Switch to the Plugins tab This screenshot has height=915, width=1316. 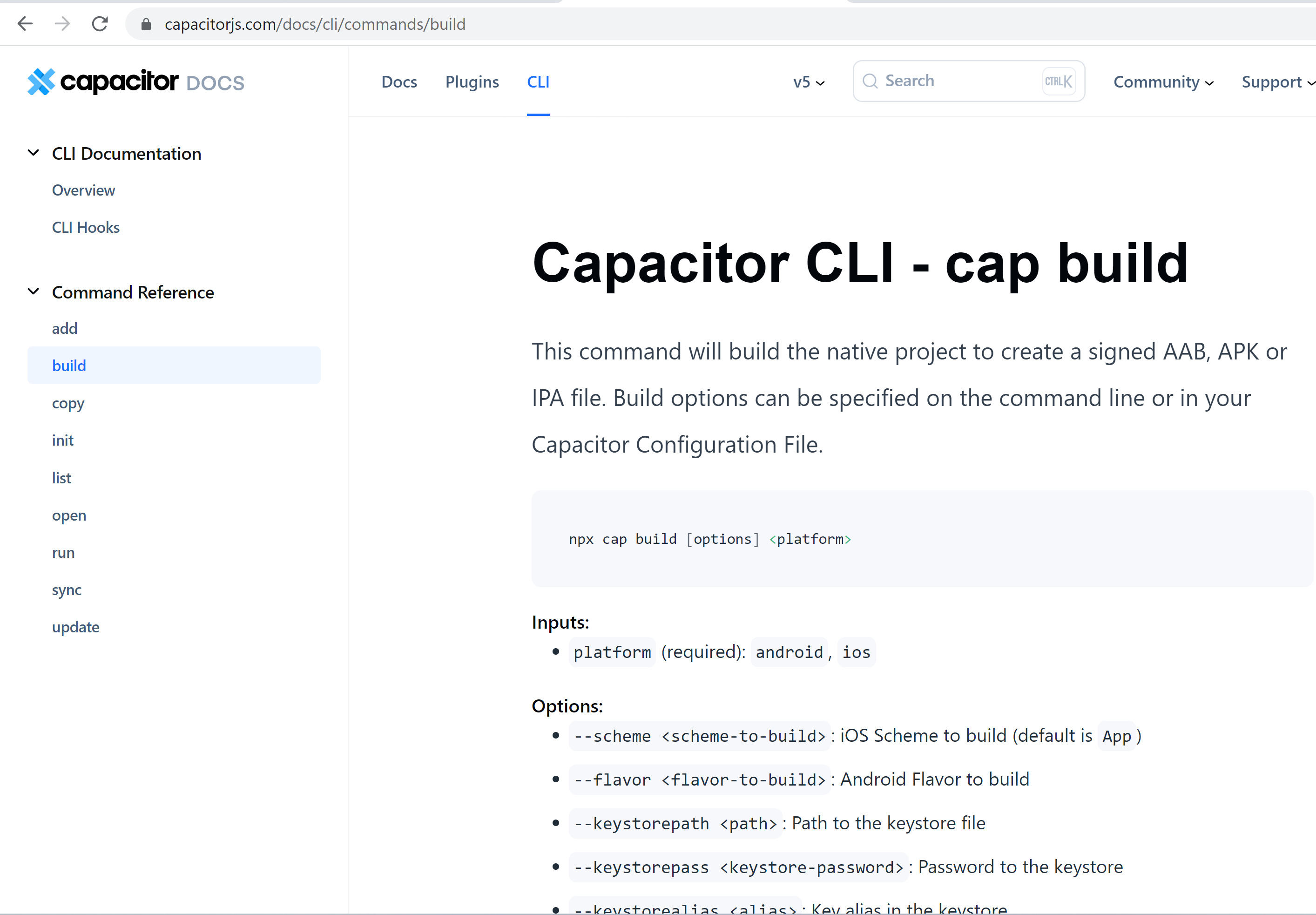click(472, 82)
